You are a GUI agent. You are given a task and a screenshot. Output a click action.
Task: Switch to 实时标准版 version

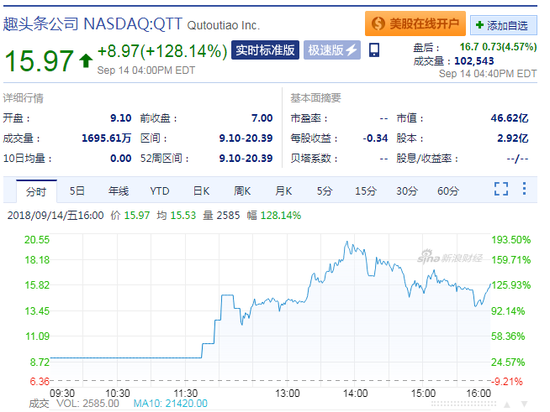[x=265, y=50]
